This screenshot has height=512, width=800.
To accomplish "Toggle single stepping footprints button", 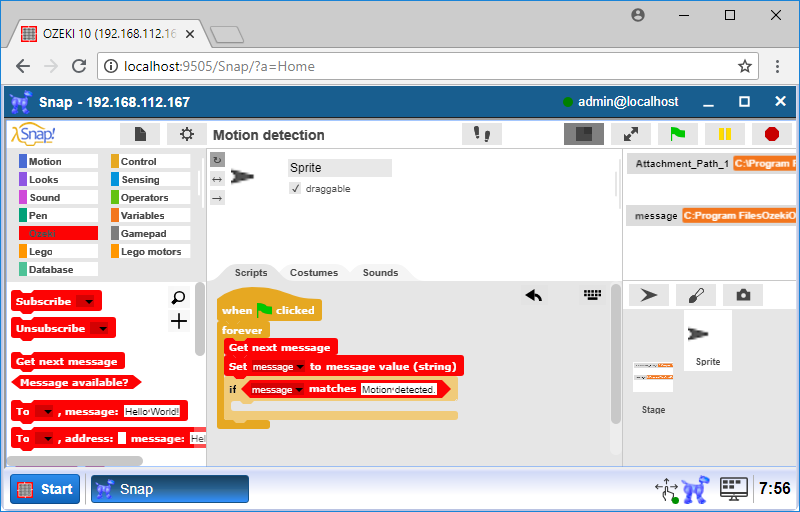I will (x=482, y=134).
